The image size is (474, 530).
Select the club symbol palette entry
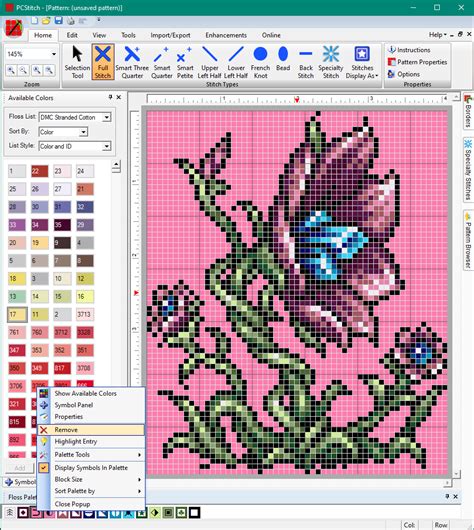click(181, 513)
